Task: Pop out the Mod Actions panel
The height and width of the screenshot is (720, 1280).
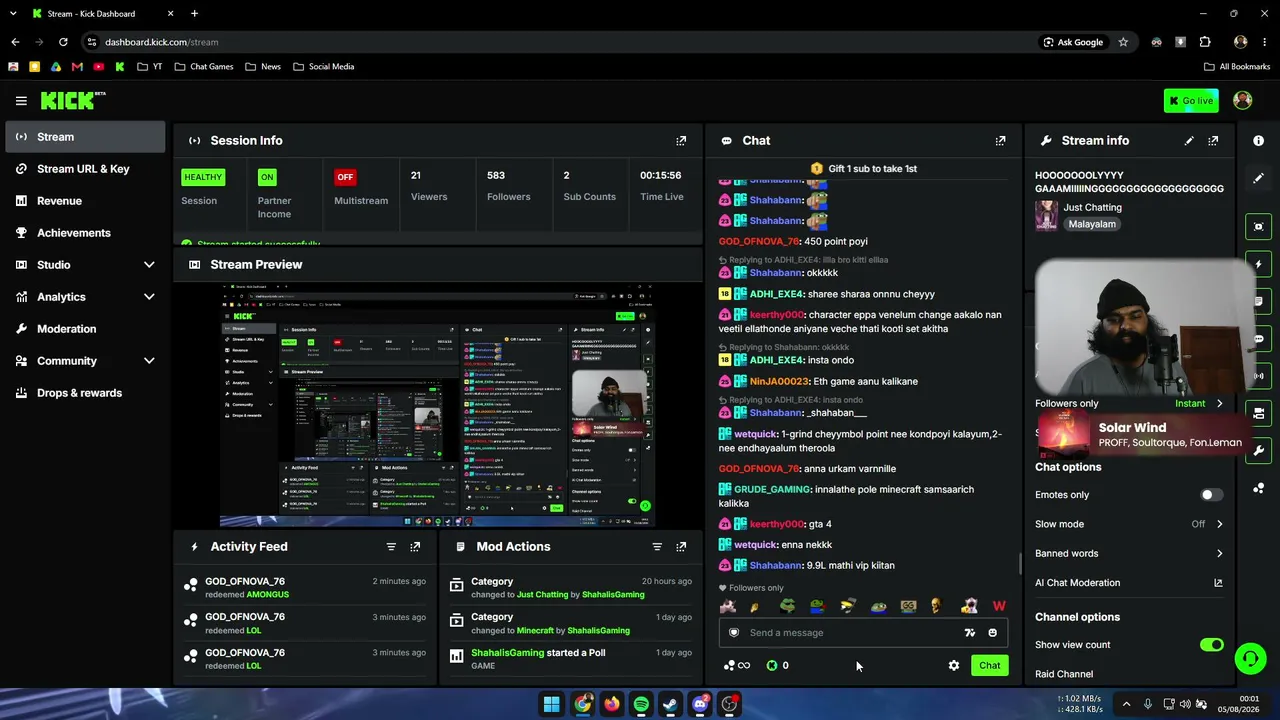Action: click(x=681, y=547)
